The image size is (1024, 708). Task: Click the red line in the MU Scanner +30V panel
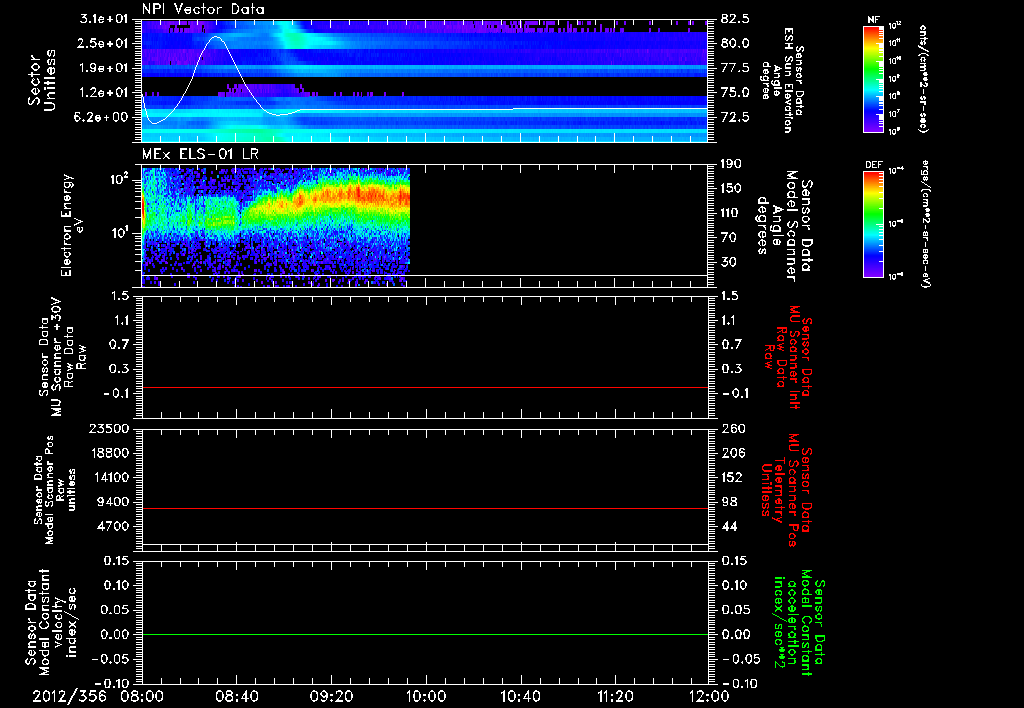(x=424, y=387)
